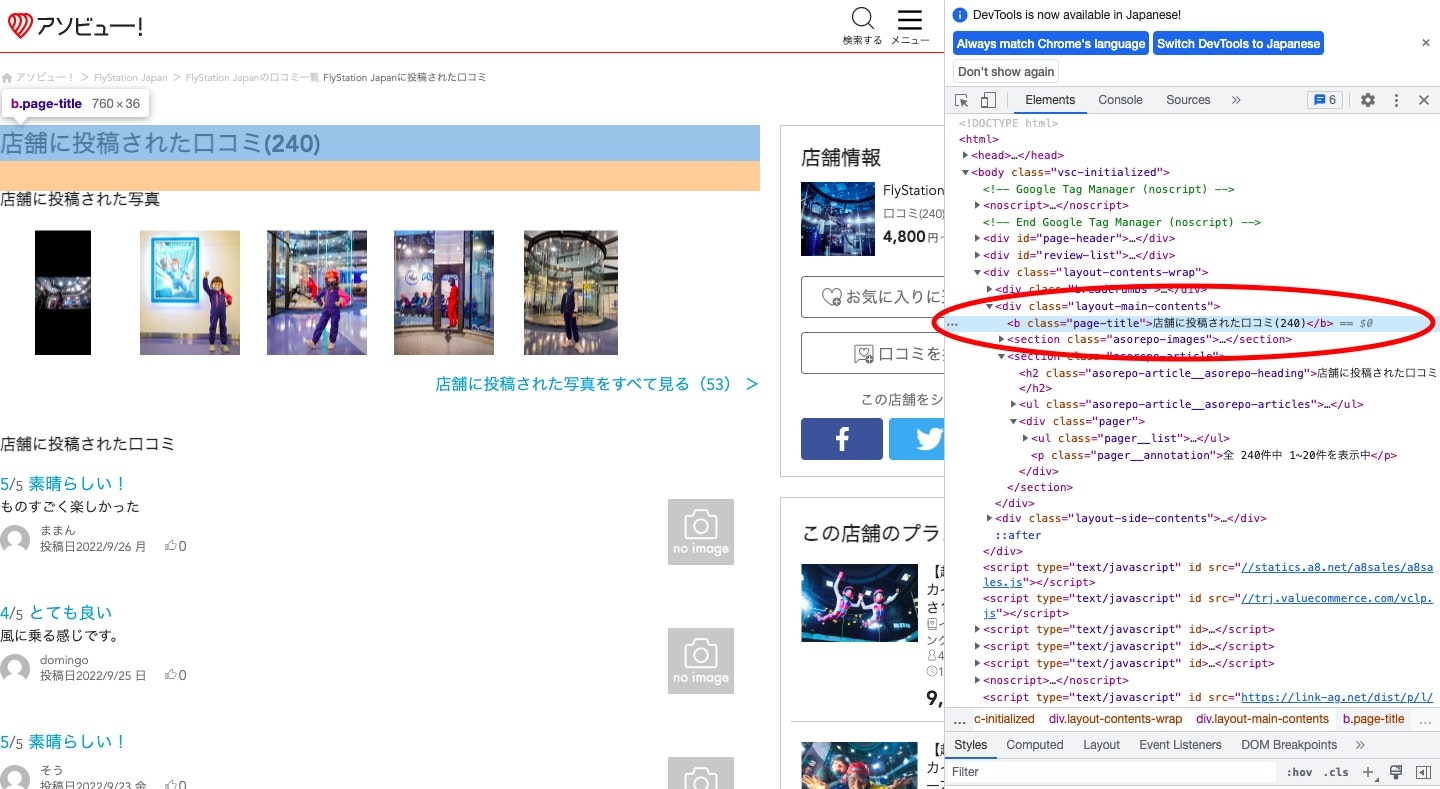Open DevTools settings gear
The height and width of the screenshot is (789, 1440).
click(x=1368, y=100)
